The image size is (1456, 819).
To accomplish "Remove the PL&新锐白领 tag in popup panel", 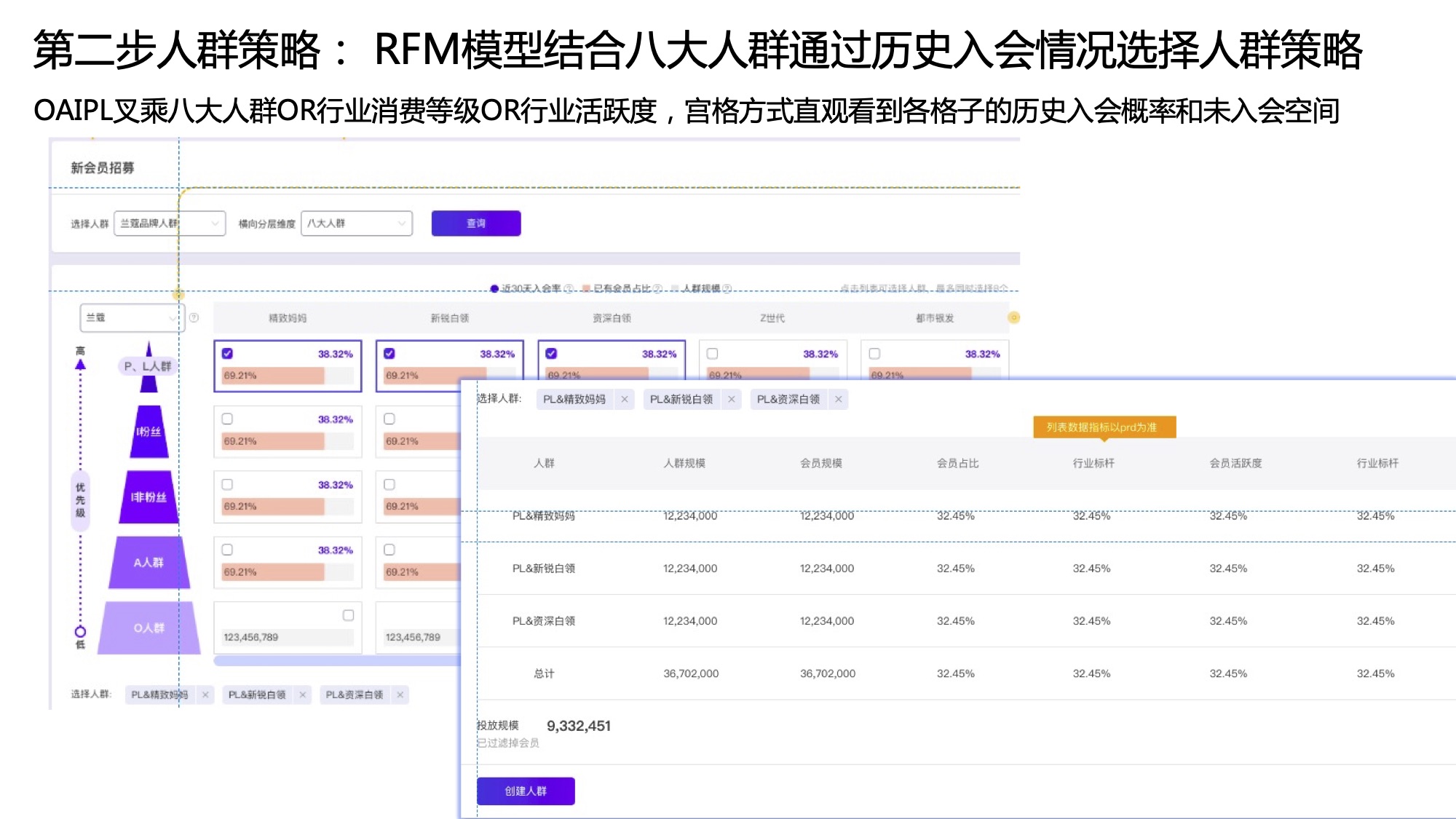I will click(x=732, y=399).
